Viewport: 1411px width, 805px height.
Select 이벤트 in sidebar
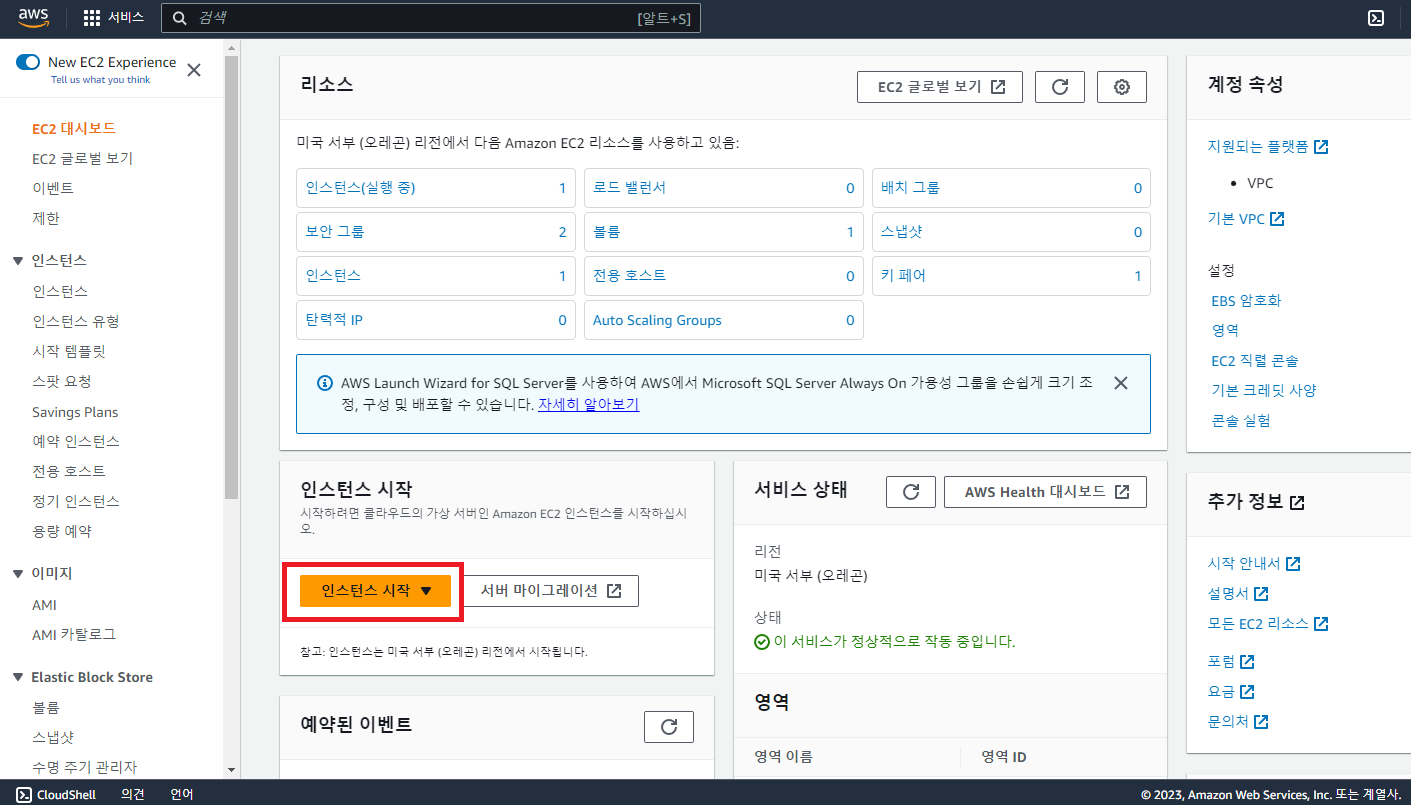point(53,189)
